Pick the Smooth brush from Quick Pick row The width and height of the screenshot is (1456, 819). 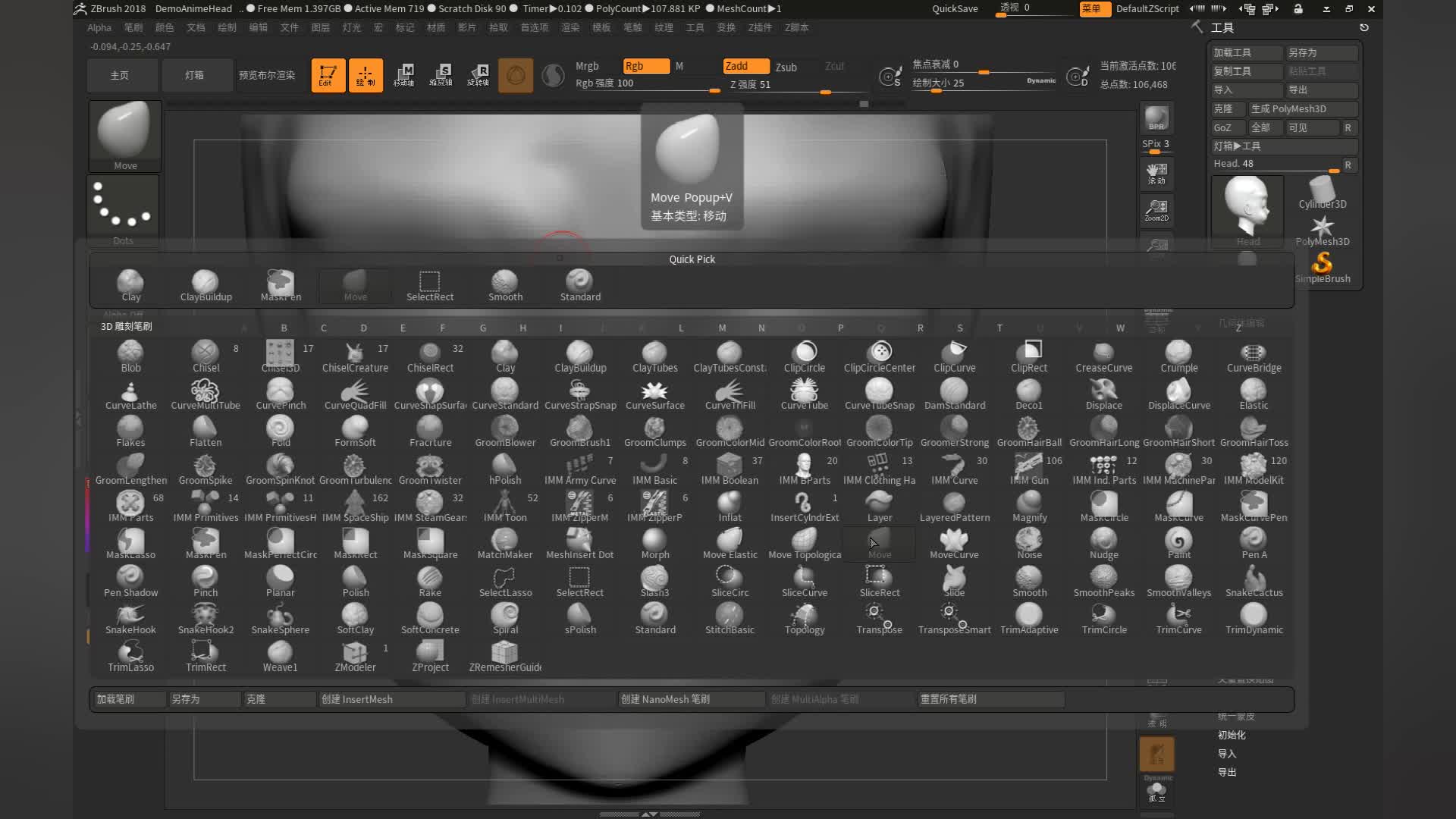click(x=504, y=282)
